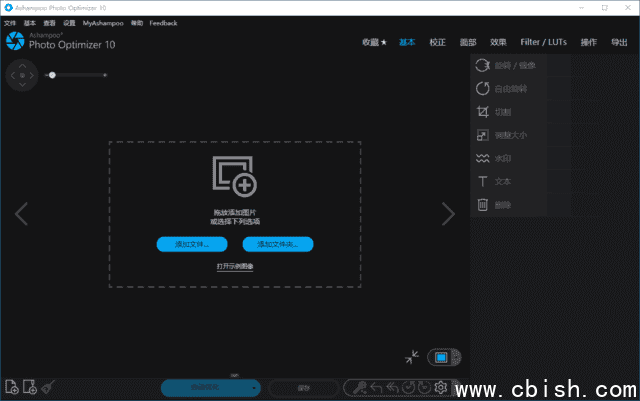Click the small handle above bottom toolbar
The width and height of the screenshot is (640, 401).
coord(234,375)
